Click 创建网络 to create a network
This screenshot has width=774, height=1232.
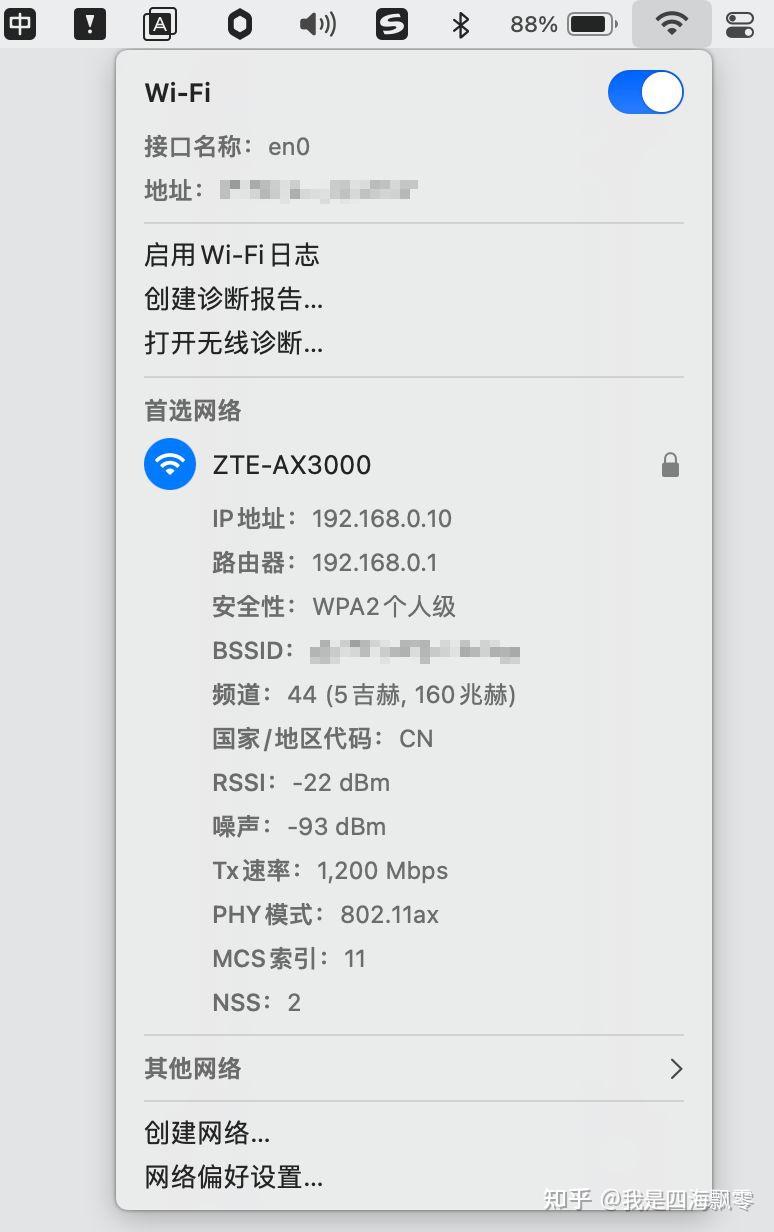(208, 1133)
